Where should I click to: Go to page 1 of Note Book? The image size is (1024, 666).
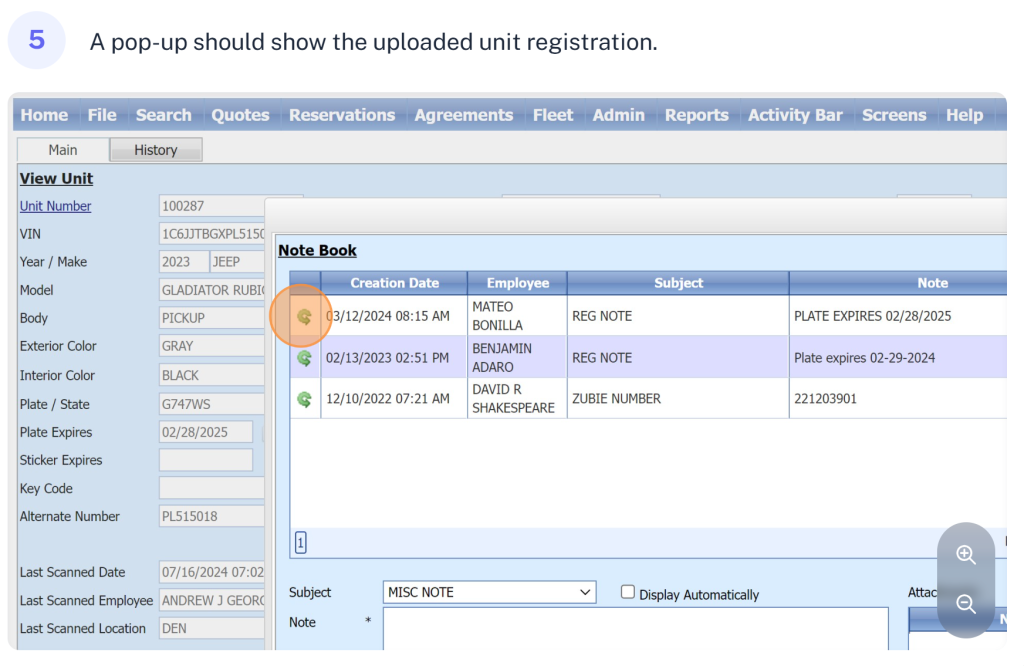pyautogui.click(x=300, y=543)
